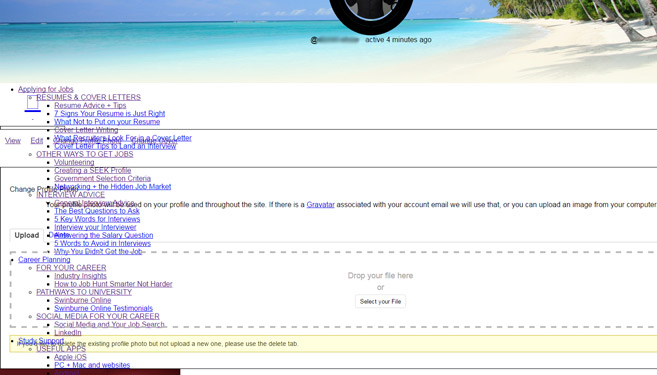Open the Career Planning menu link
The image size is (657, 375).
pos(44,260)
